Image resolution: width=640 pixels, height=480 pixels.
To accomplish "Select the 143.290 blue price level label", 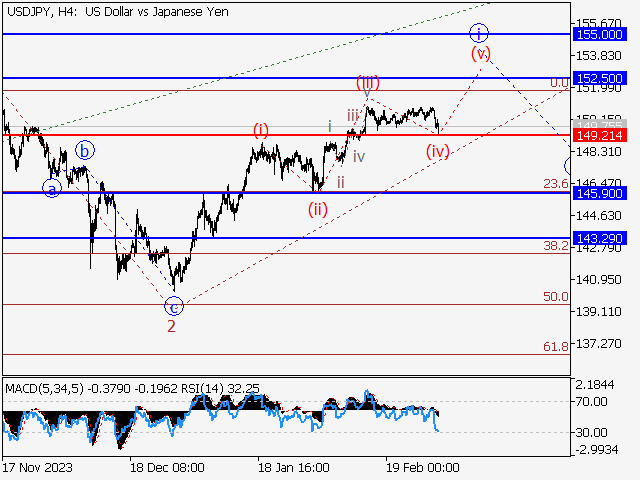I will point(599,238).
